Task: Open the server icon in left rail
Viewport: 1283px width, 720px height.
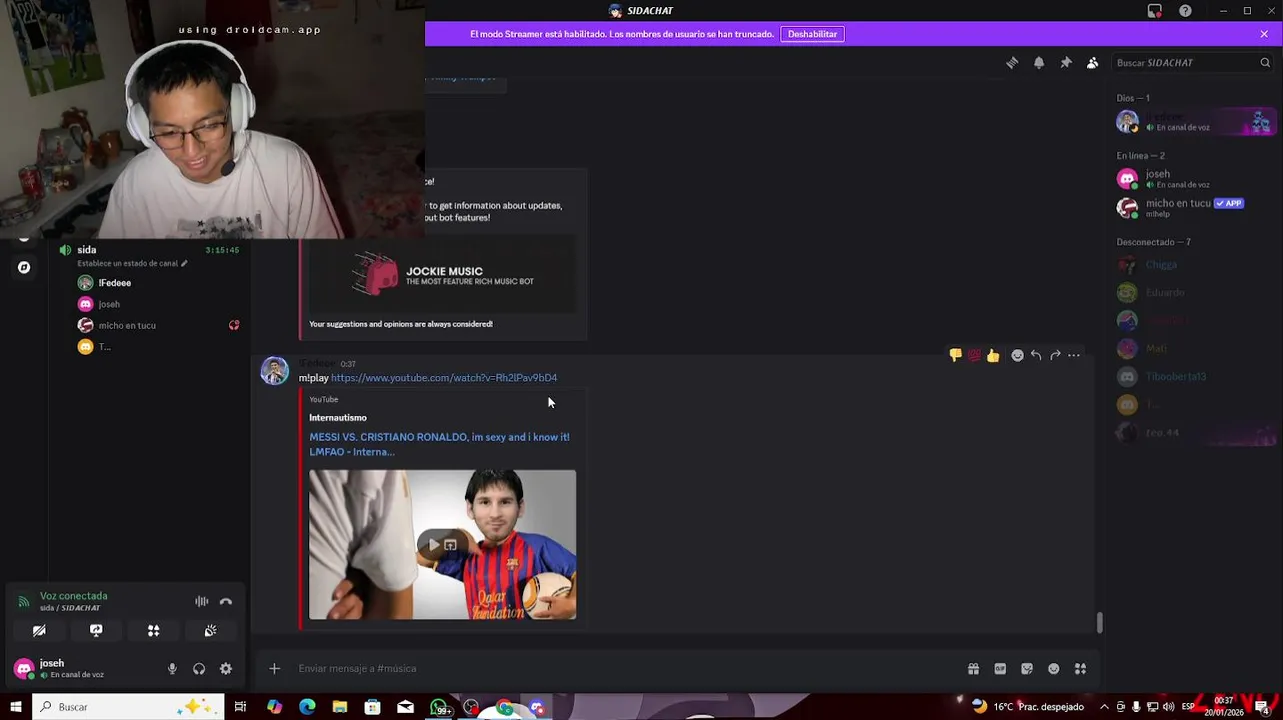Action: click(24, 268)
